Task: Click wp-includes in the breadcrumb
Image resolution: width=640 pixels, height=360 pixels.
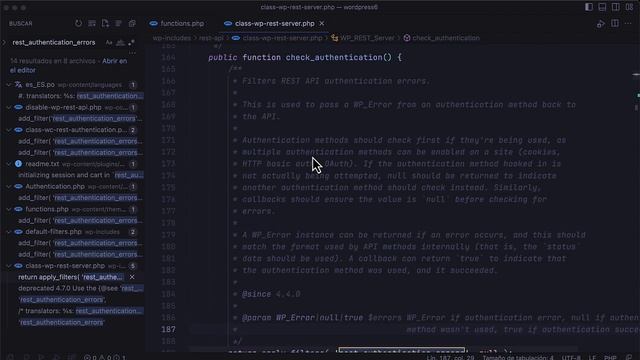Action: coord(171,38)
